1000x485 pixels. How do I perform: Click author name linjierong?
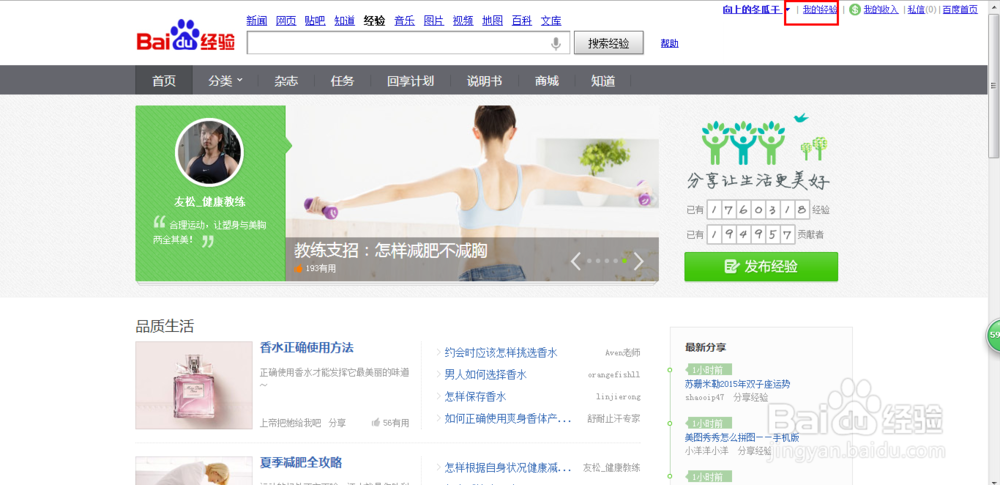click(618, 397)
